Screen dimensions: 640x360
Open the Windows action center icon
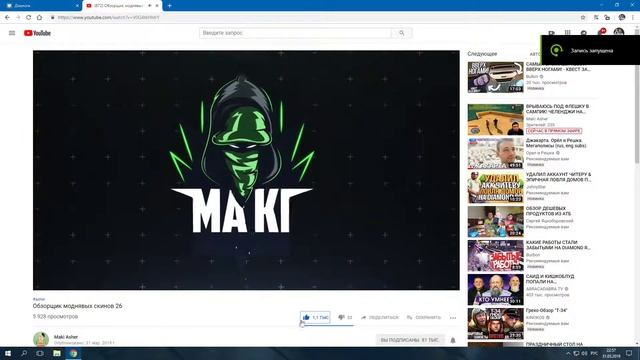[x=629, y=353]
